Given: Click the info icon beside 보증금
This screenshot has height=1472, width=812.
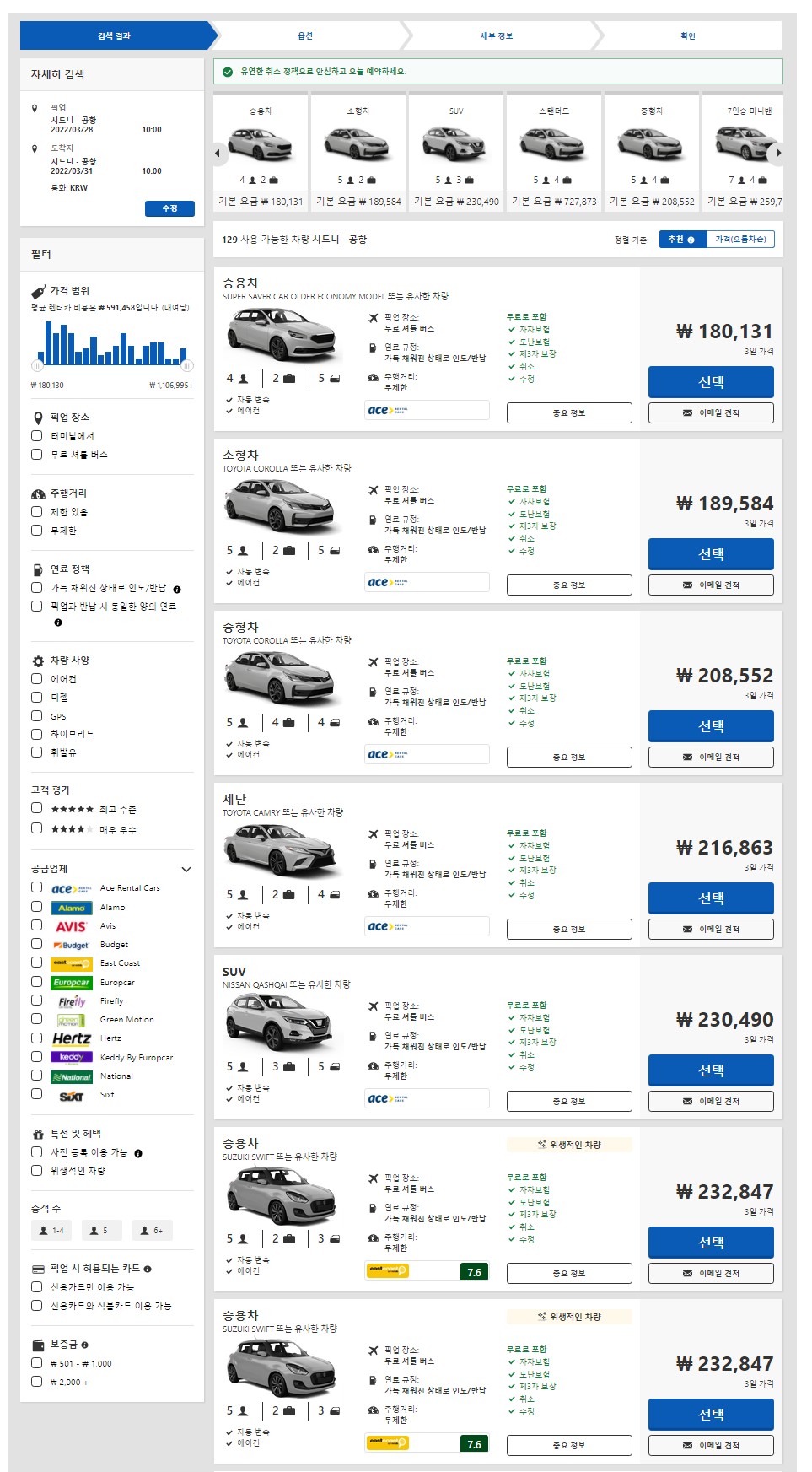Looking at the screenshot, I should tap(84, 1345).
